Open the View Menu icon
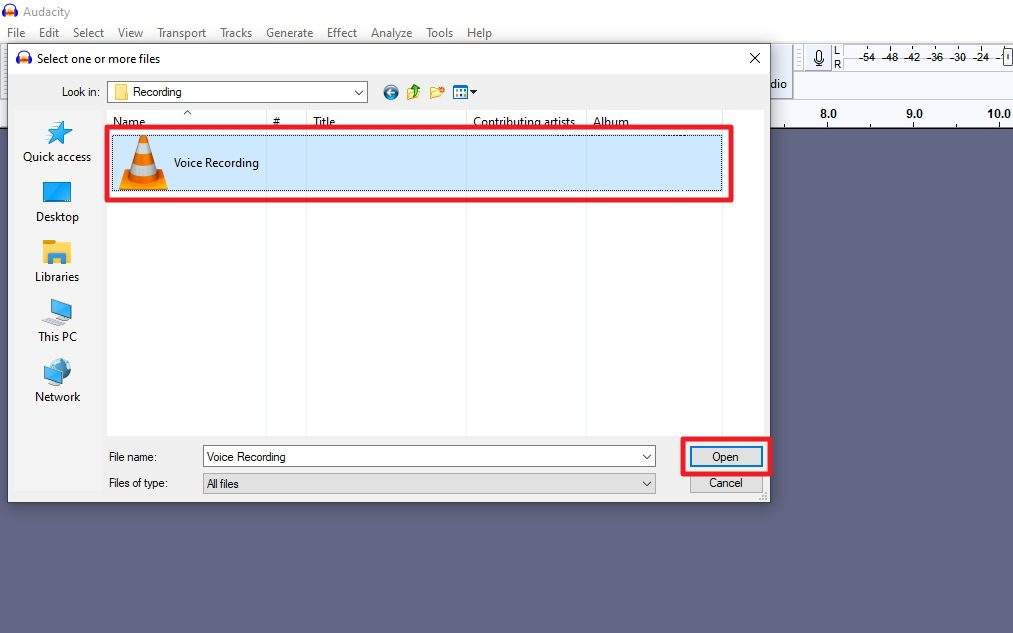This screenshot has width=1013, height=633. pos(465,92)
